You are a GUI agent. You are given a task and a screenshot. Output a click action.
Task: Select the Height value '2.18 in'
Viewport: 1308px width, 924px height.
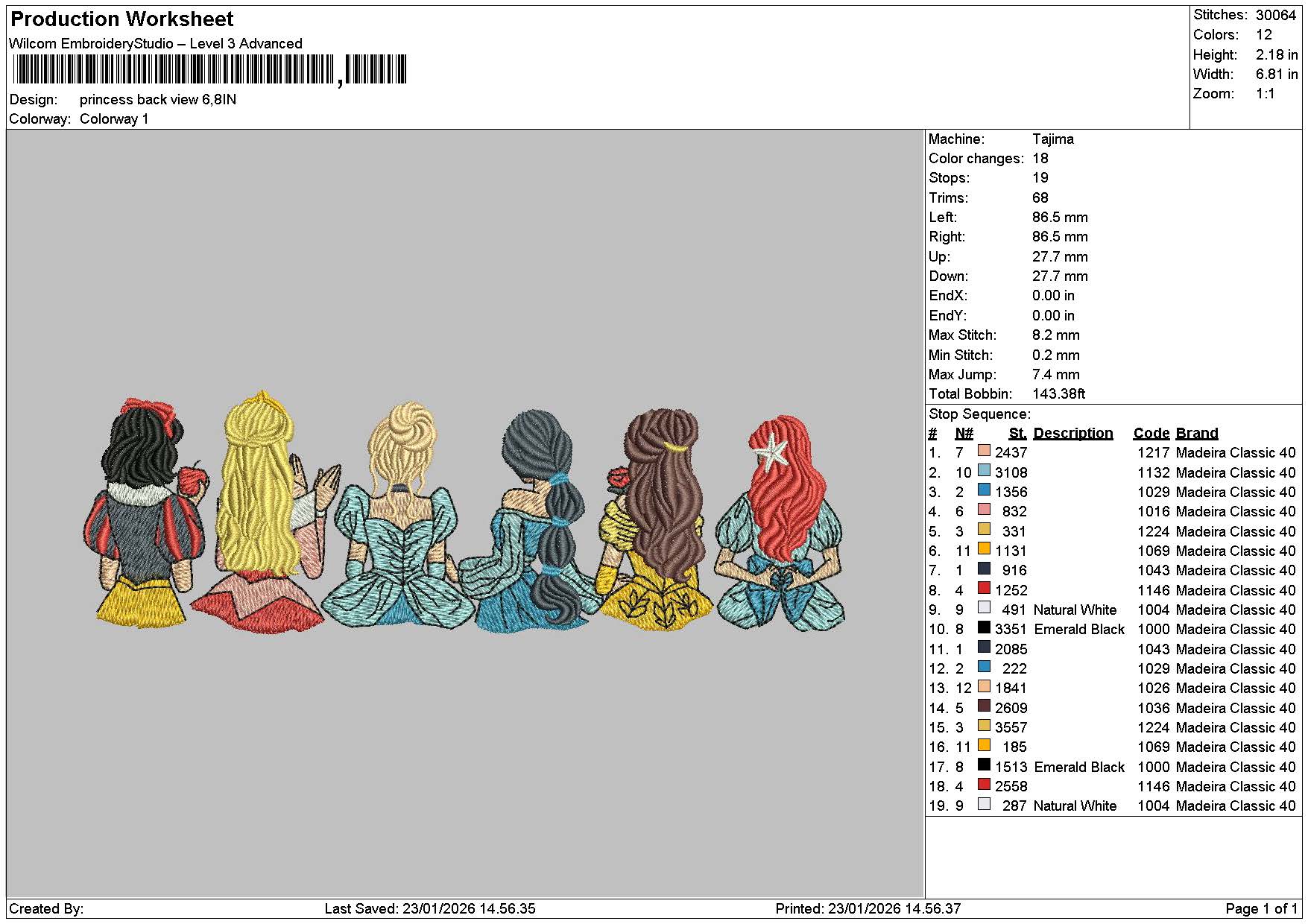1277,54
